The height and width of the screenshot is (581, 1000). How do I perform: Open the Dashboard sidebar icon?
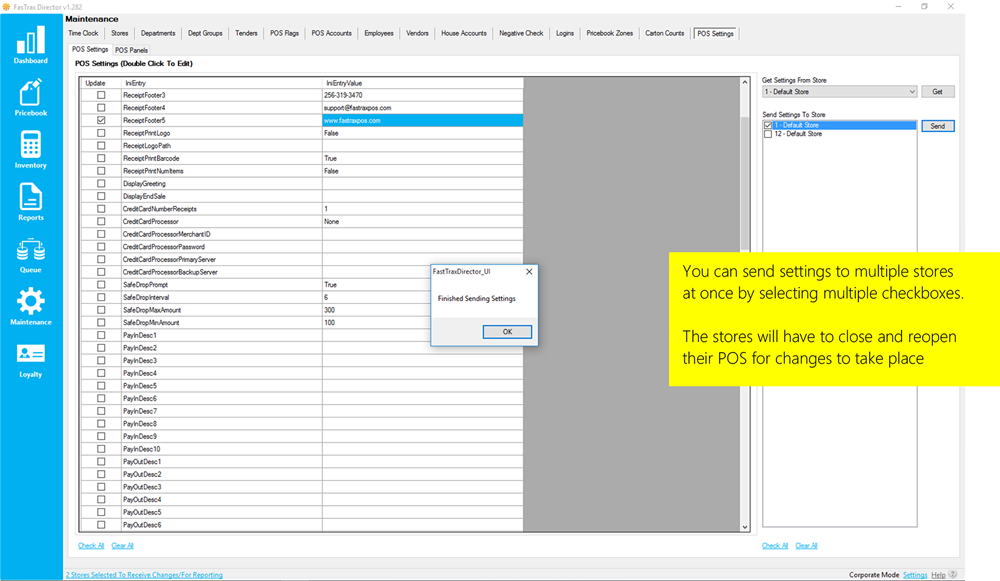pyautogui.click(x=31, y=45)
